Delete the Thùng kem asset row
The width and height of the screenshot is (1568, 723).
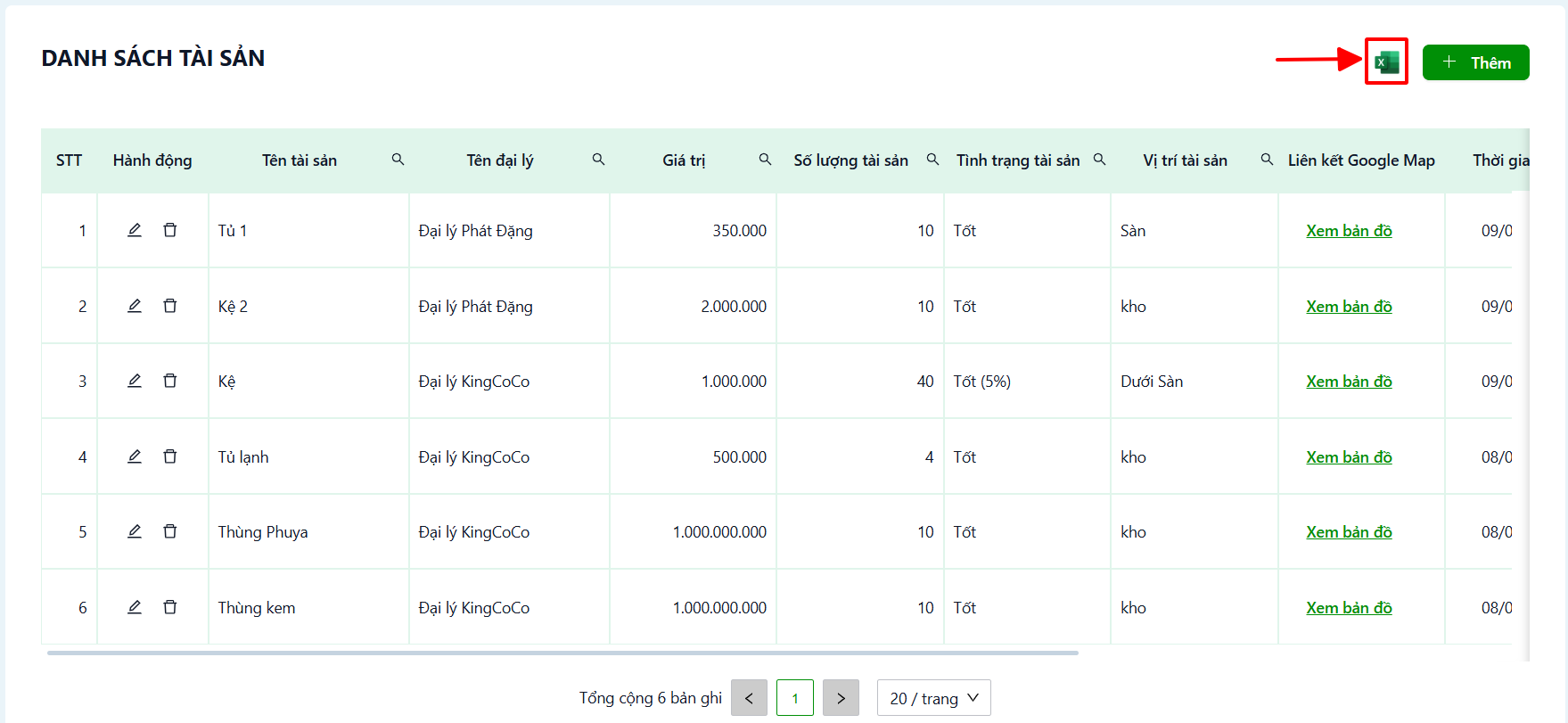(169, 607)
